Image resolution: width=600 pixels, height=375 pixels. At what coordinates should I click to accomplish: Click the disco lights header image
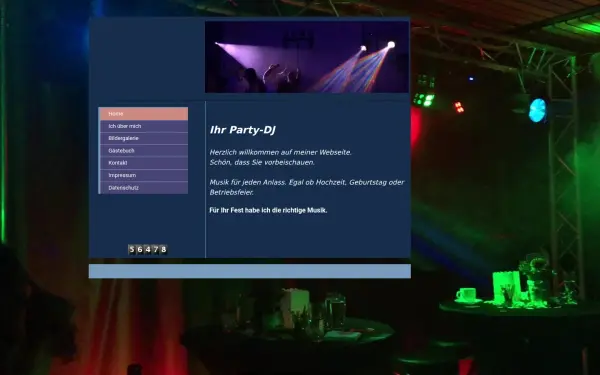[x=307, y=57]
